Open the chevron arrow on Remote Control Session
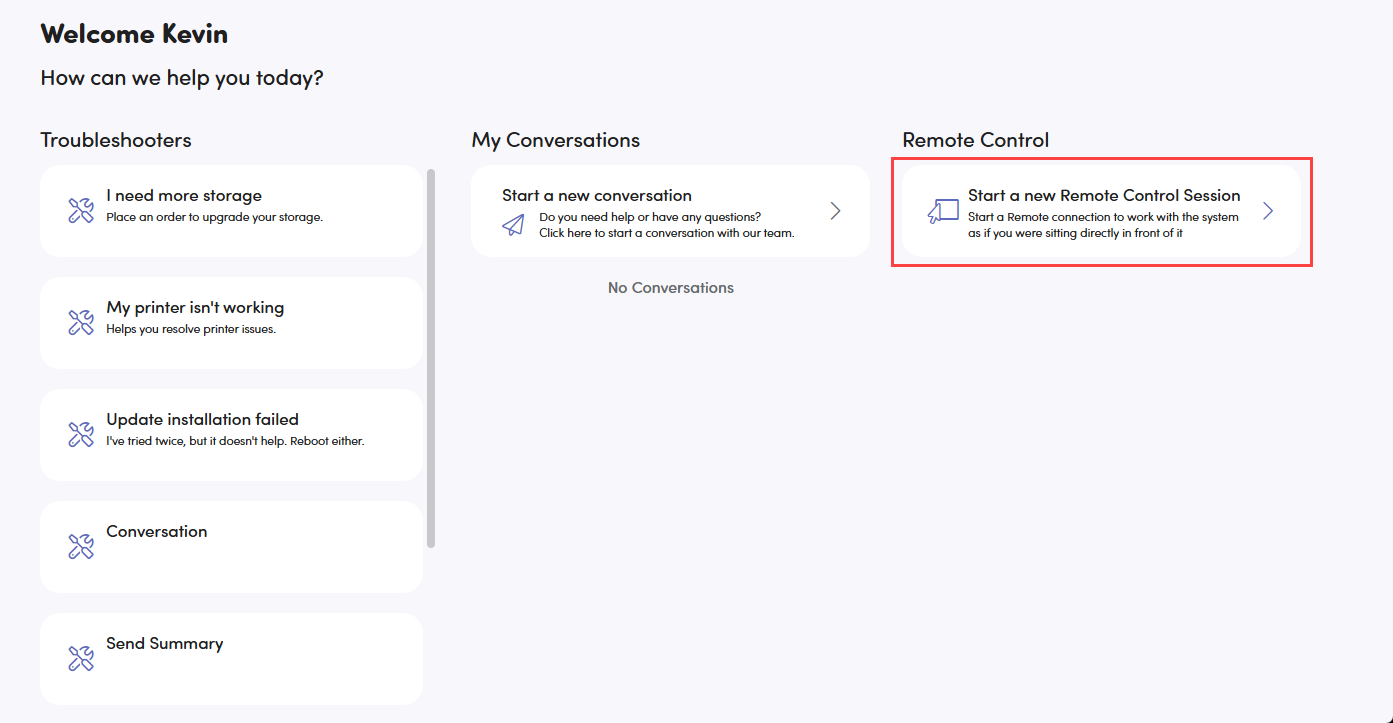Viewport: 1393px width, 723px height. point(1267,211)
